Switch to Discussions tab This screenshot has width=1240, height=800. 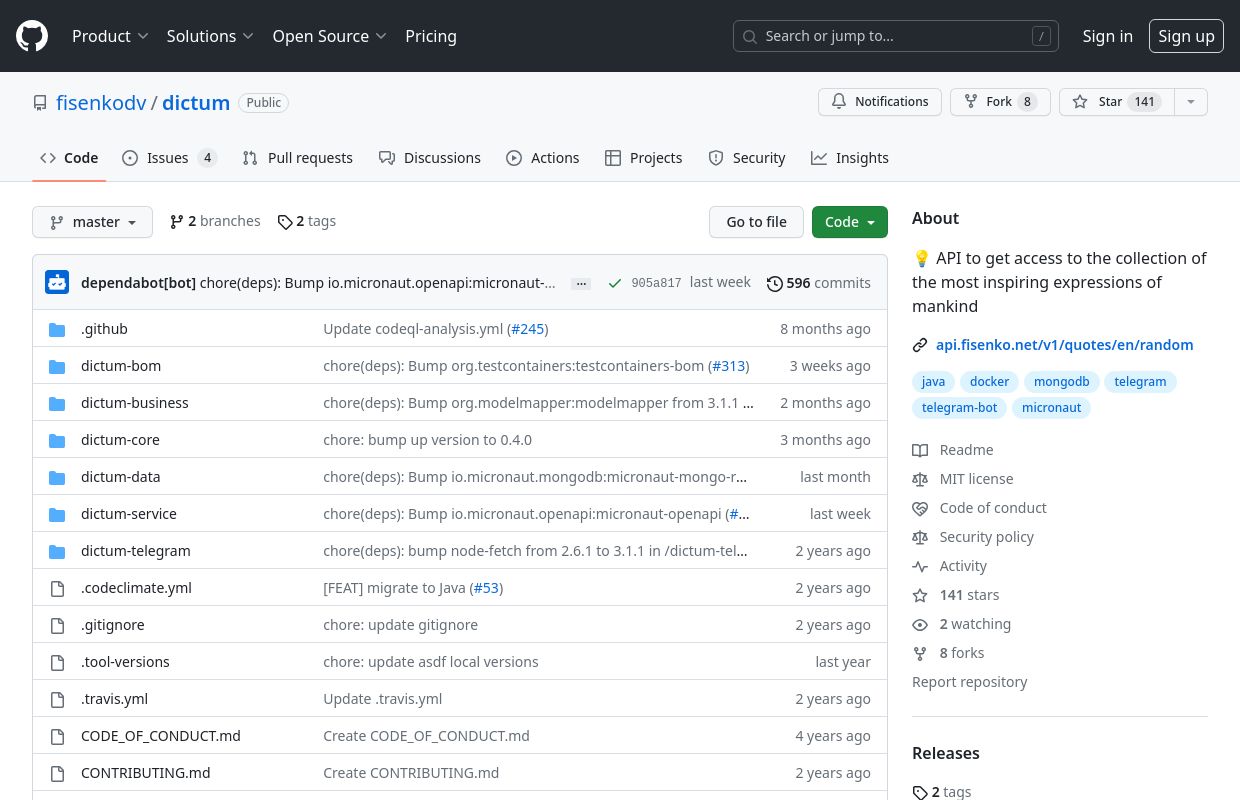point(430,158)
